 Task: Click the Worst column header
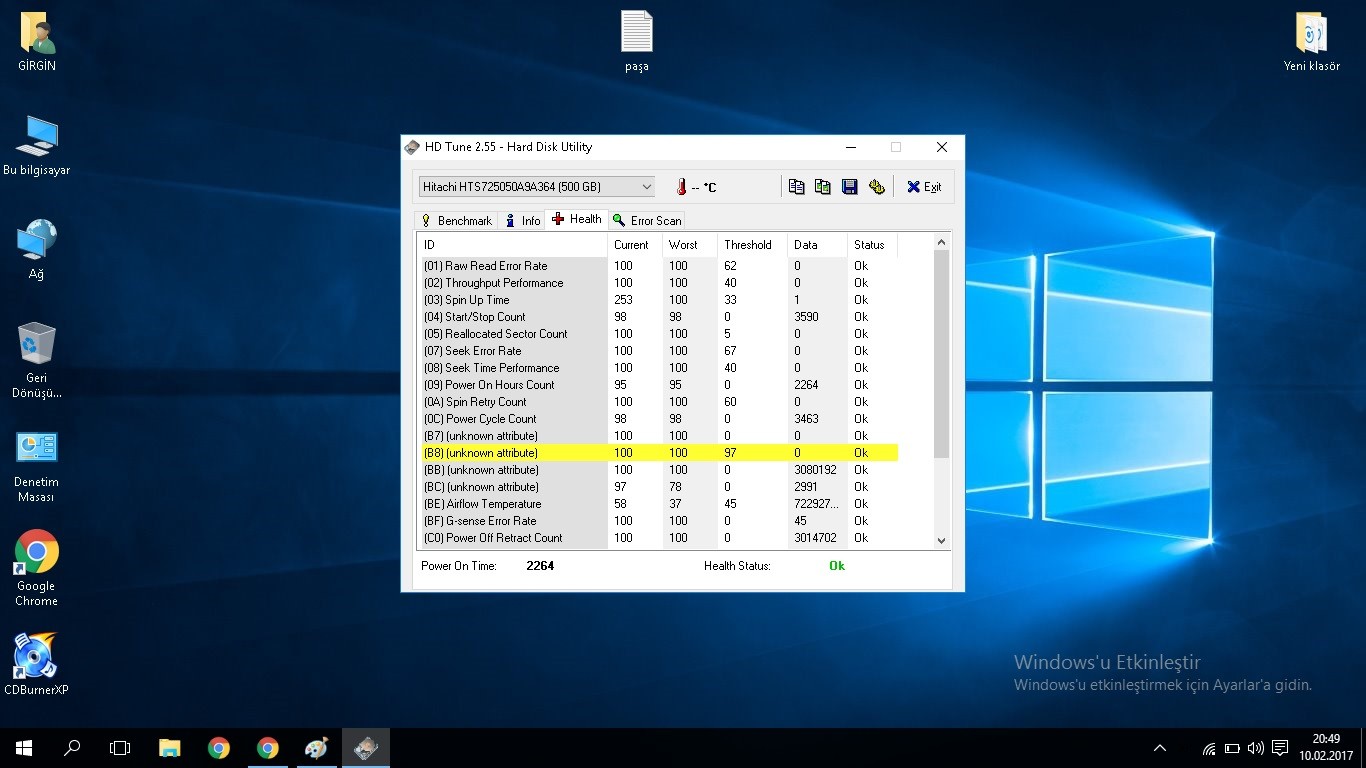coord(690,245)
